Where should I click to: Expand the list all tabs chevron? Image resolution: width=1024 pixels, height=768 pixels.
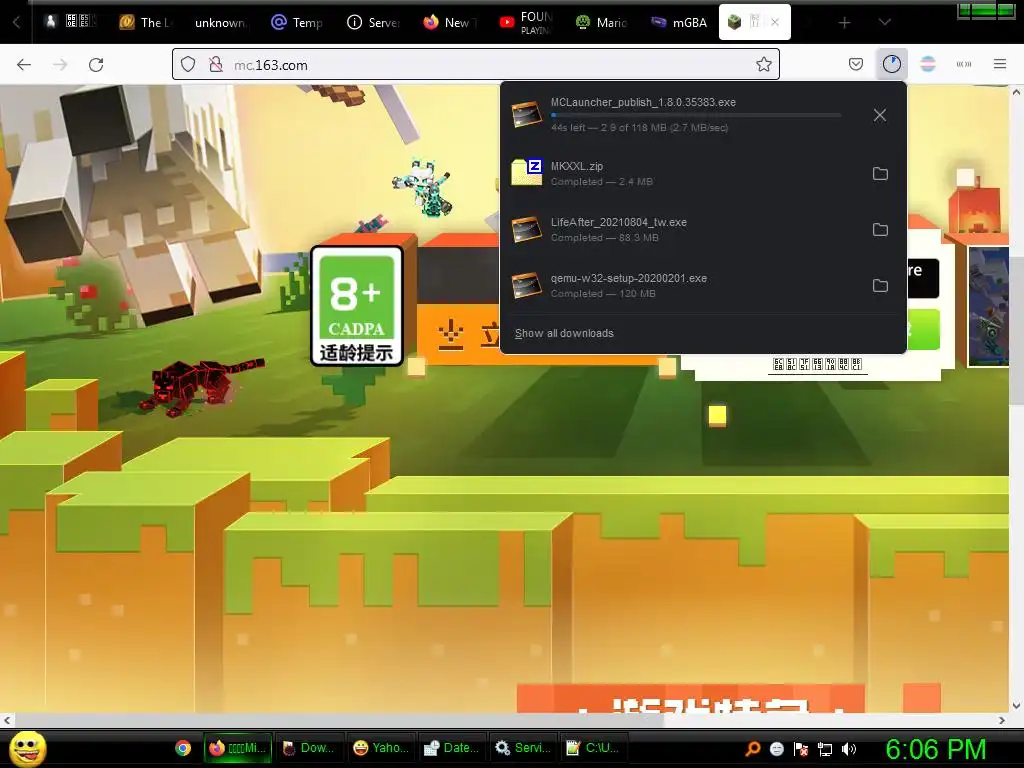884,22
